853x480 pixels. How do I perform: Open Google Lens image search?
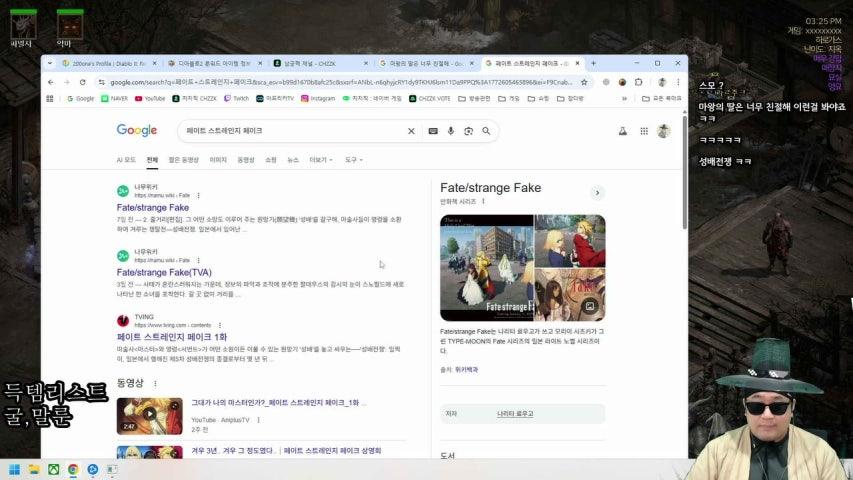pyautogui.click(x=468, y=131)
